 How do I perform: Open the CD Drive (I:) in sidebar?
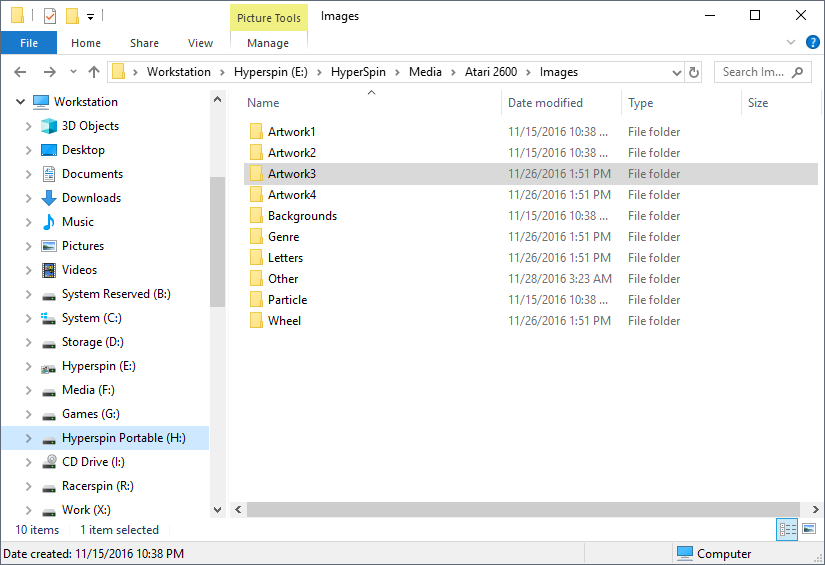pos(90,462)
